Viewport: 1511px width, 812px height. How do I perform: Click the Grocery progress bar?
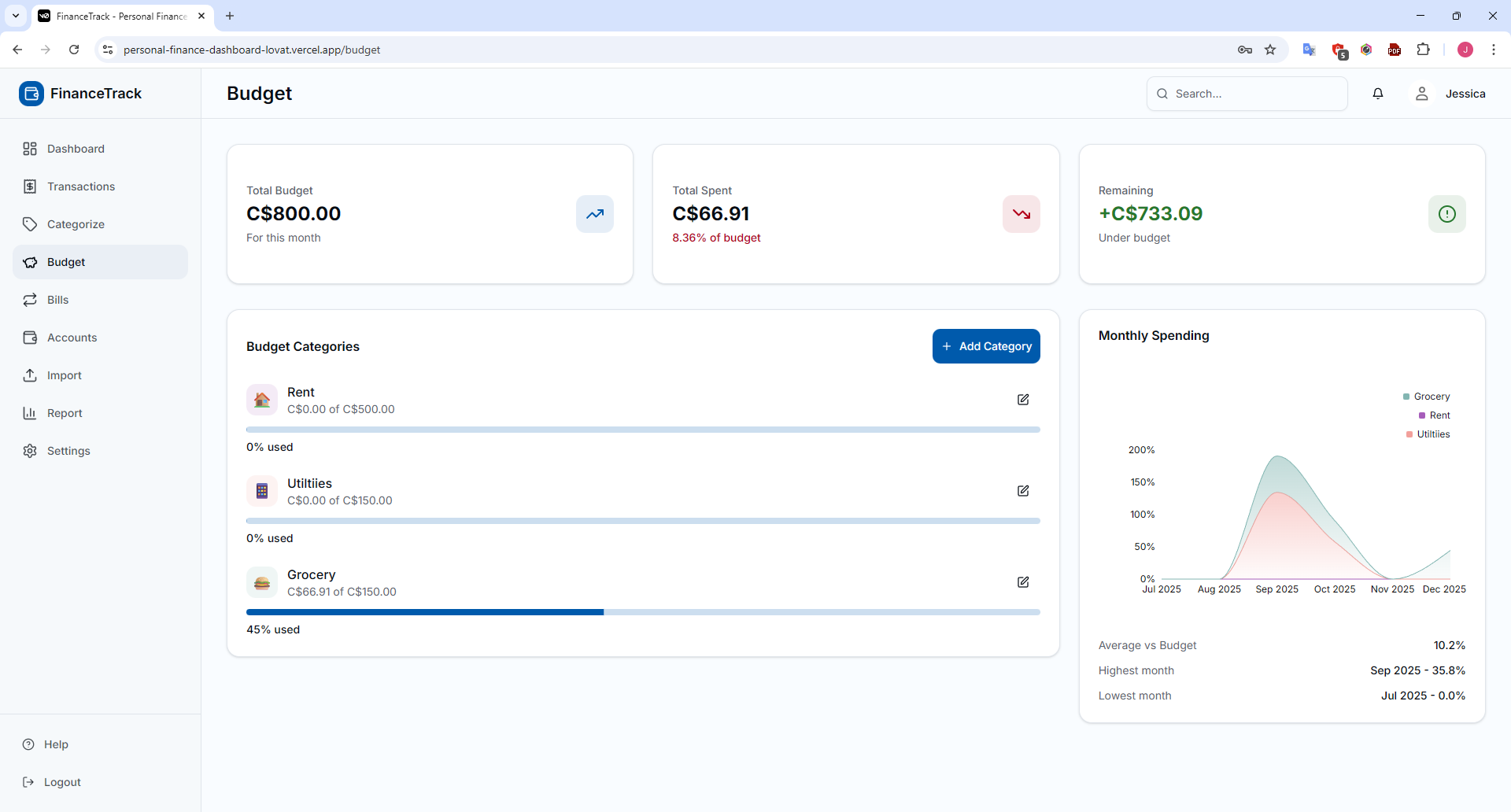coord(643,612)
